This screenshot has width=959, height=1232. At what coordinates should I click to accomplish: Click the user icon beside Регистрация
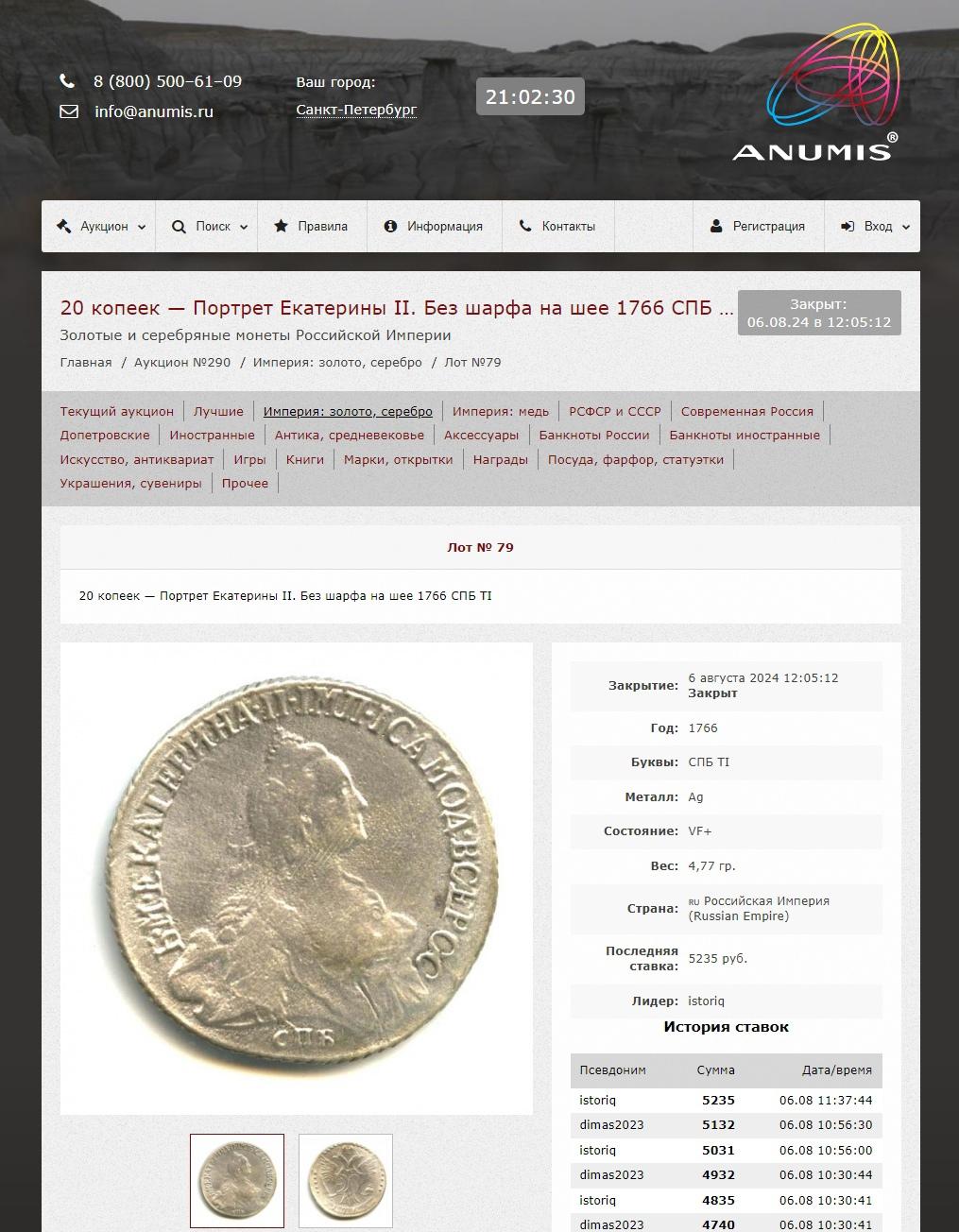[x=716, y=226]
